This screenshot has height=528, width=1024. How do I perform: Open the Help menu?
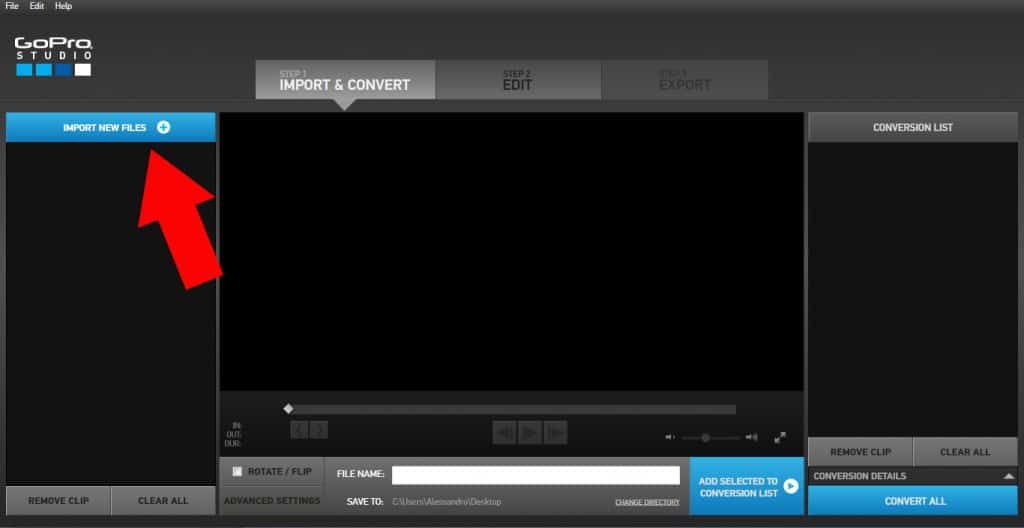(63, 6)
